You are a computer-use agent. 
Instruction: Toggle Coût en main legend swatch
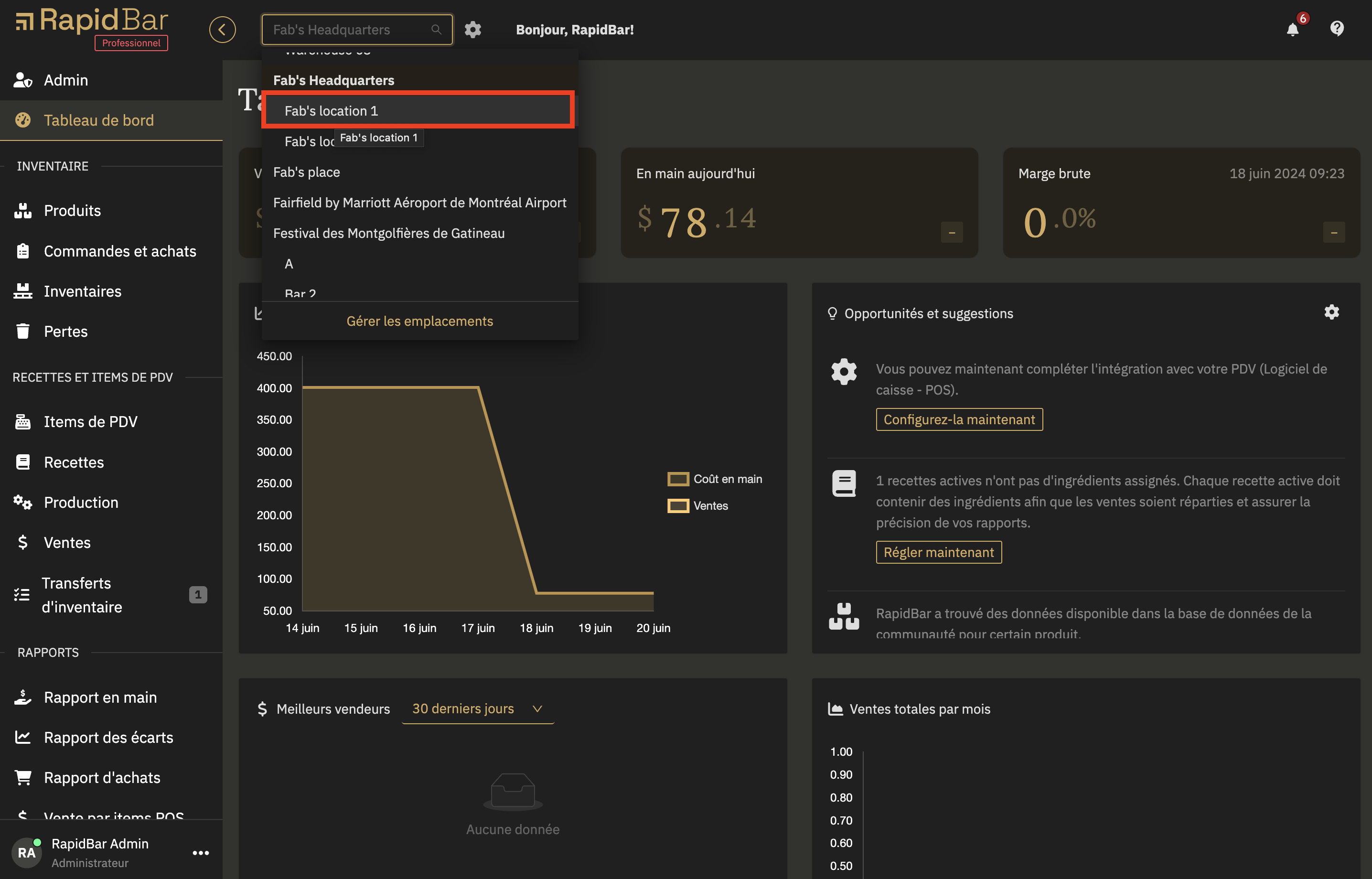point(678,479)
